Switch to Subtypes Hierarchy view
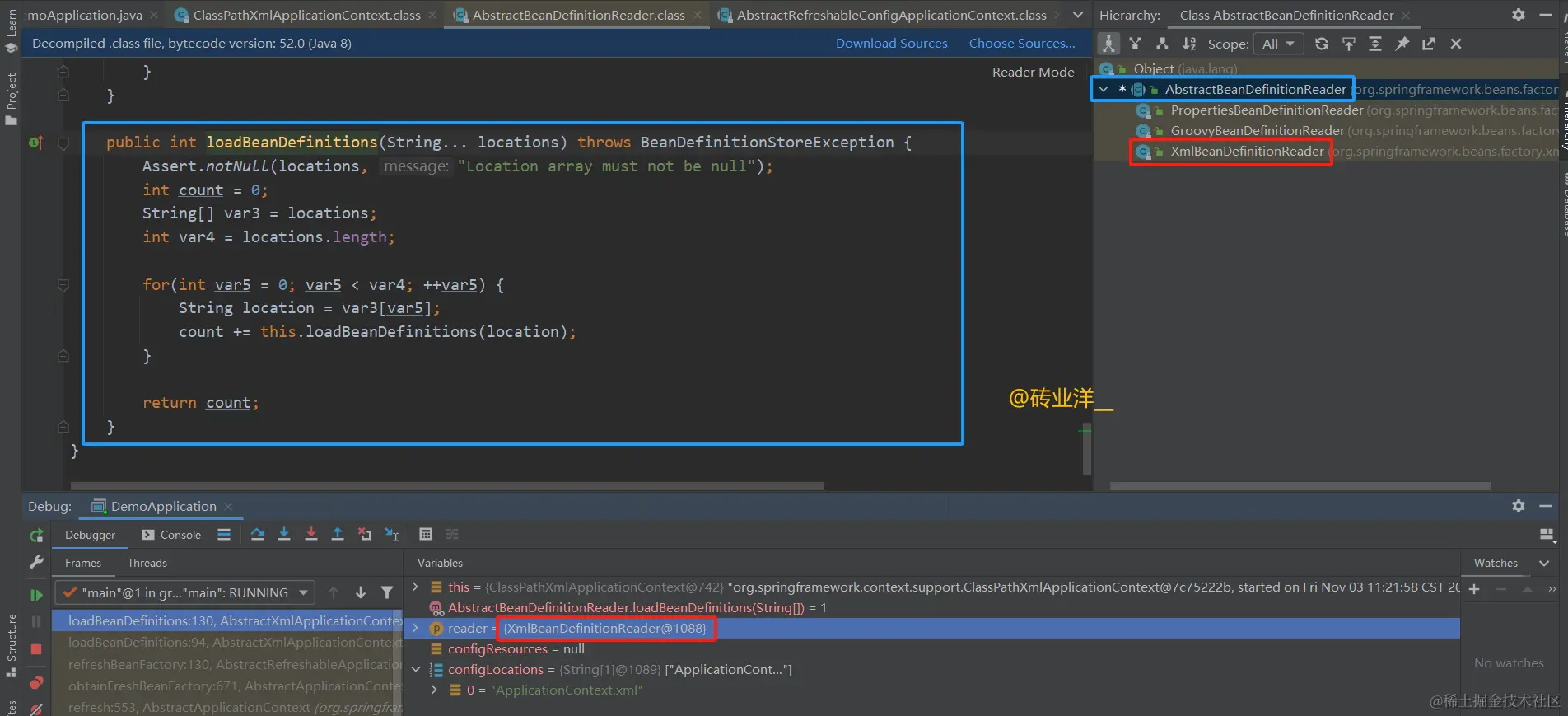The image size is (1568, 716). [1162, 44]
